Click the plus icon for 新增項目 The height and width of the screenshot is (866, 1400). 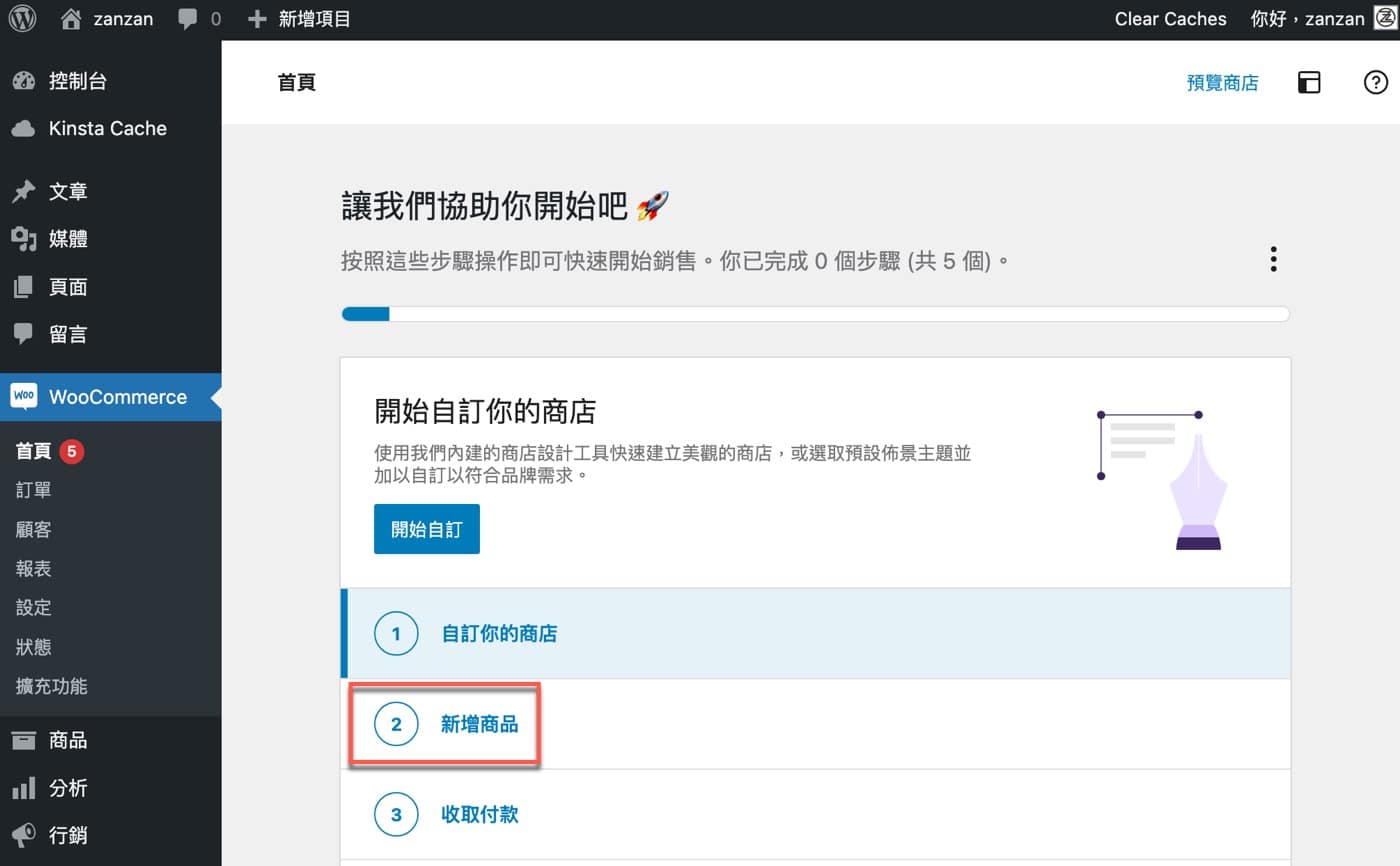257,19
